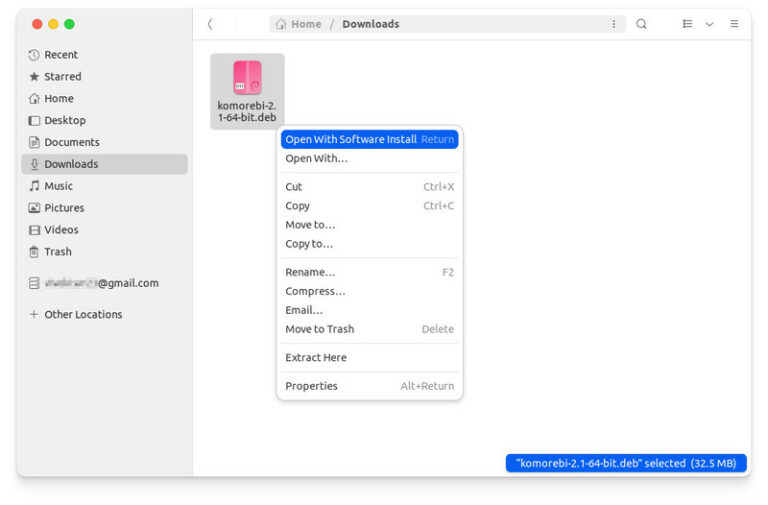The height and width of the screenshot is (505, 768).
Task: Open Other Locations in sidebar
Action: tap(82, 314)
